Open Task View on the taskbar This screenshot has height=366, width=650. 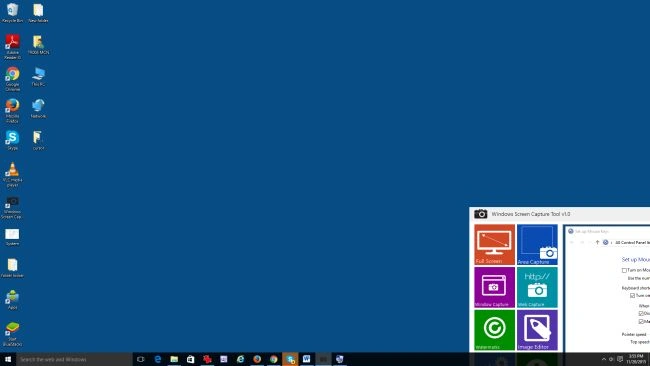(141, 359)
